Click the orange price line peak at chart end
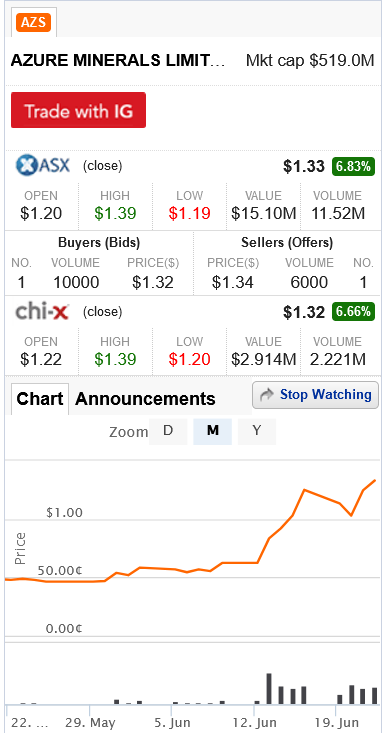 pyautogui.click(x=375, y=481)
